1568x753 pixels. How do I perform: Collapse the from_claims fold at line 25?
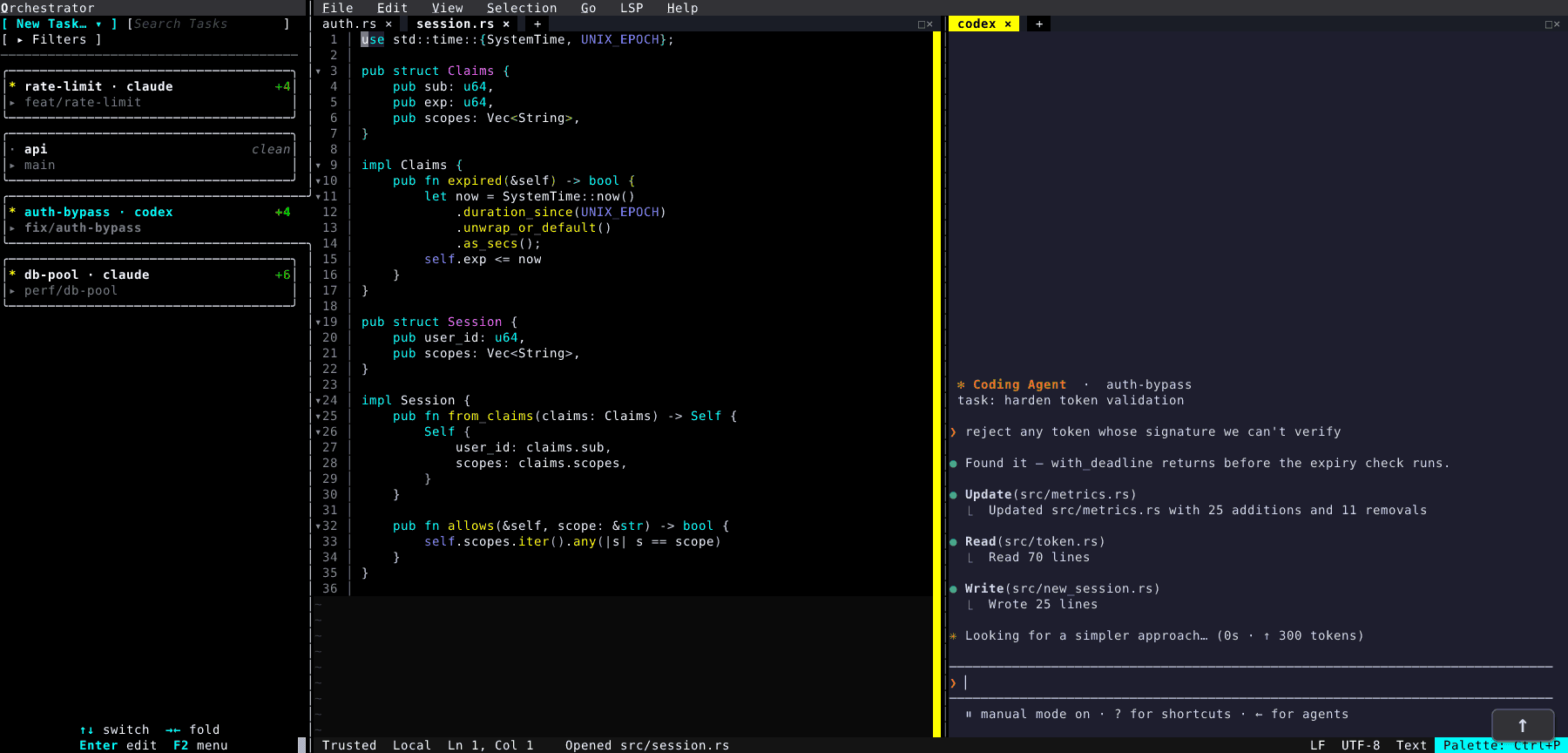pyautogui.click(x=318, y=416)
